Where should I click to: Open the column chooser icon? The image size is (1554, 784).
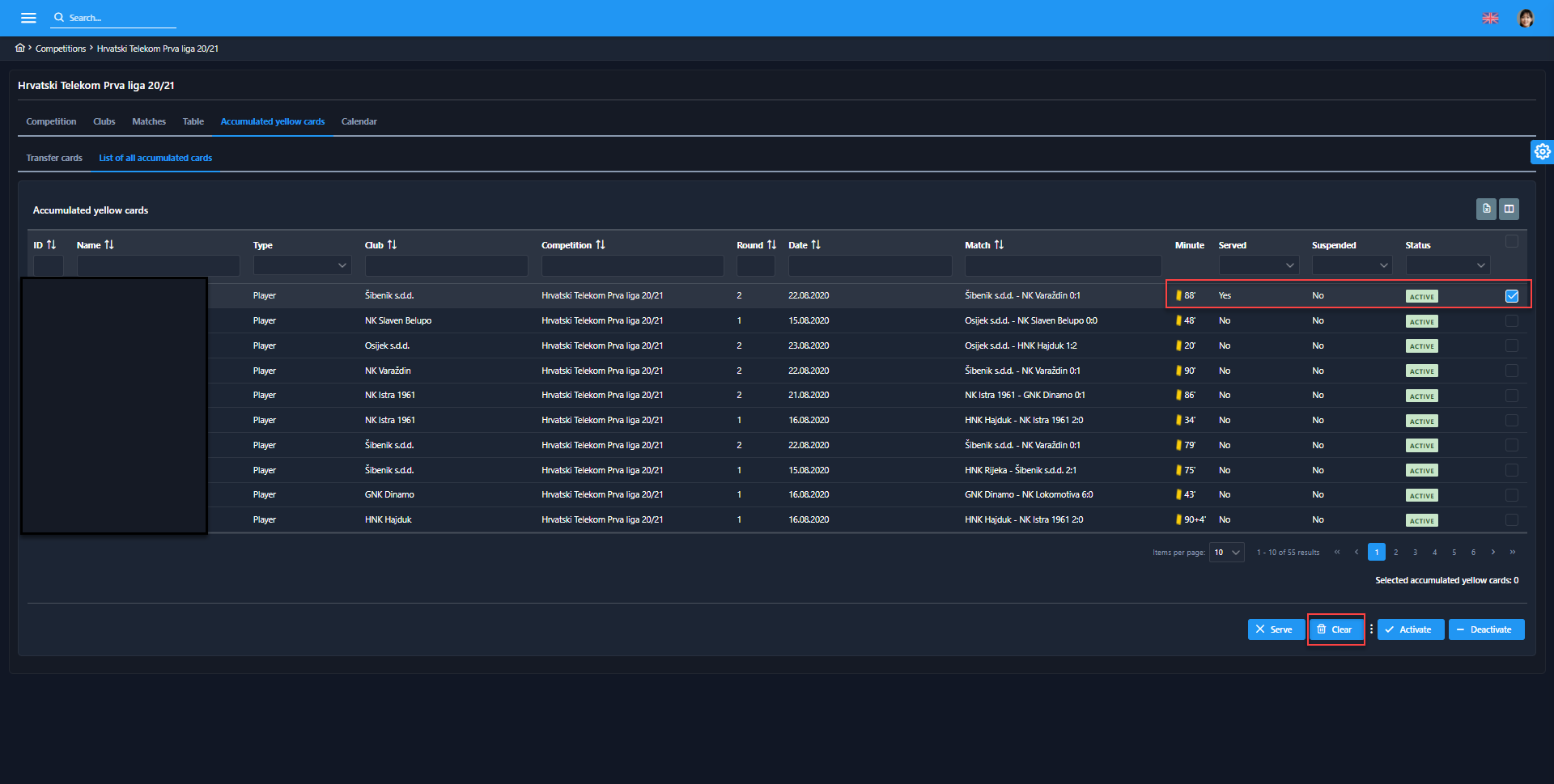point(1509,209)
